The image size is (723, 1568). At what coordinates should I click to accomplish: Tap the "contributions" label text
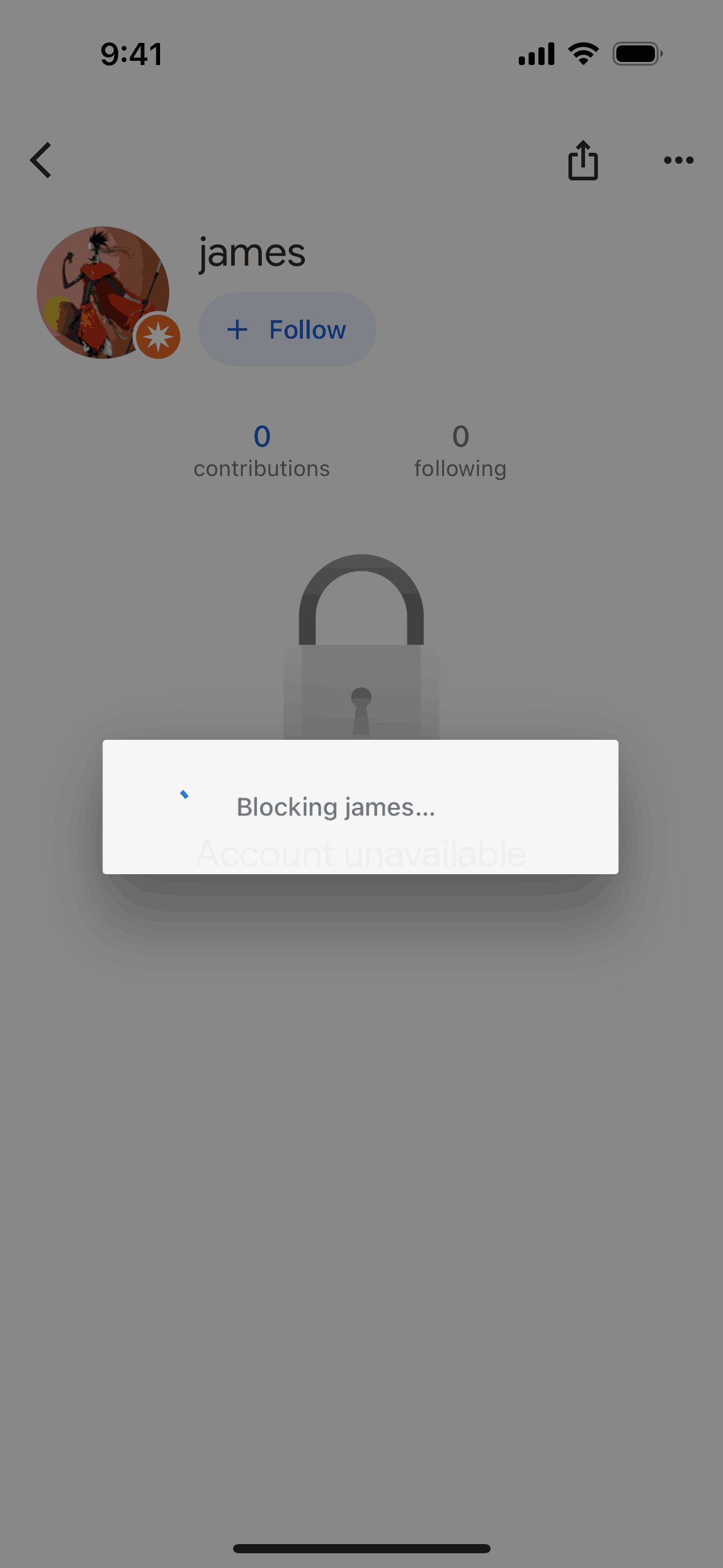click(262, 469)
